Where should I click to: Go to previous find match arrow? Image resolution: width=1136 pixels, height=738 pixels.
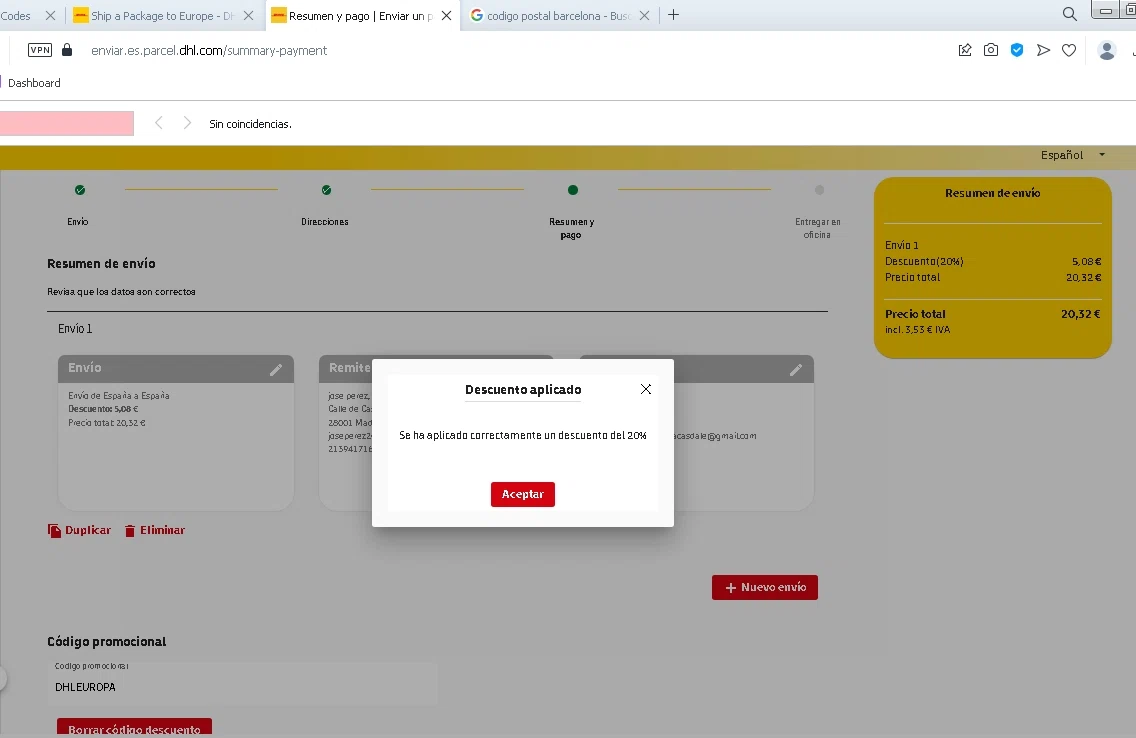tap(159, 123)
